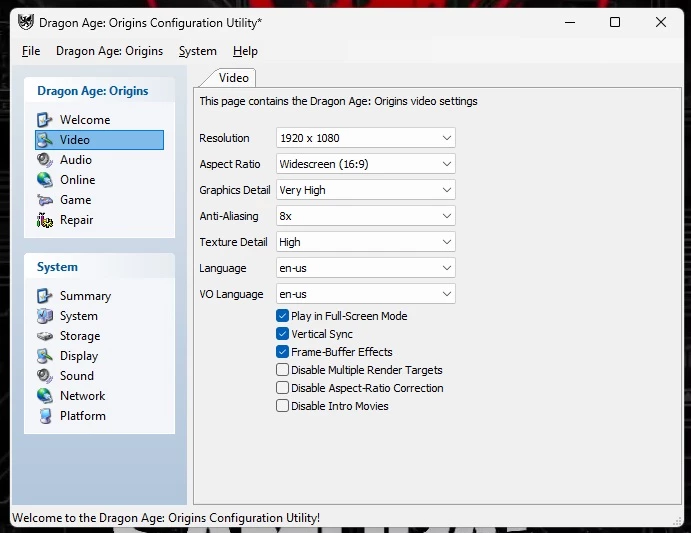
Task: Uncheck Play in Full-Screen Mode
Action: pyautogui.click(x=282, y=316)
